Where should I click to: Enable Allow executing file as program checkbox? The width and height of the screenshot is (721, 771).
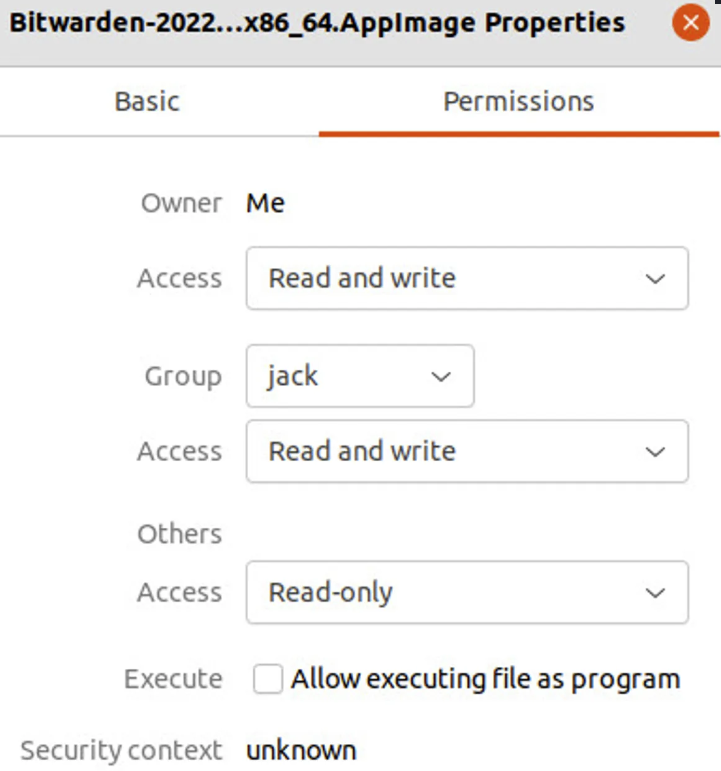268,680
